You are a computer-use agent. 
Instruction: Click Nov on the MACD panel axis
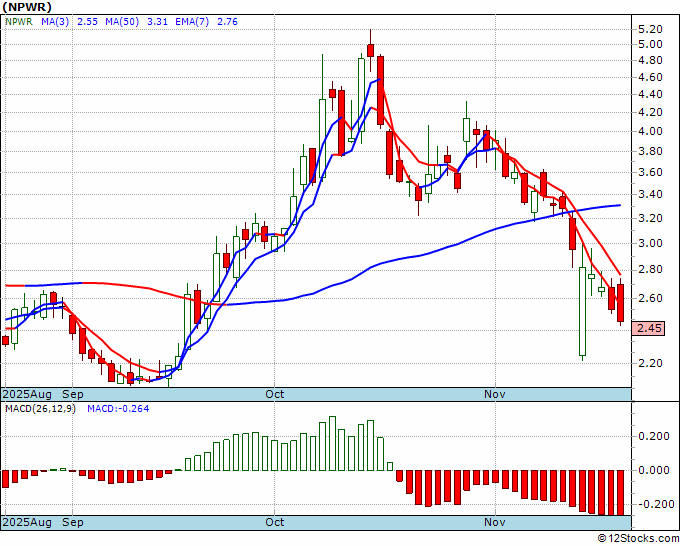point(495,522)
